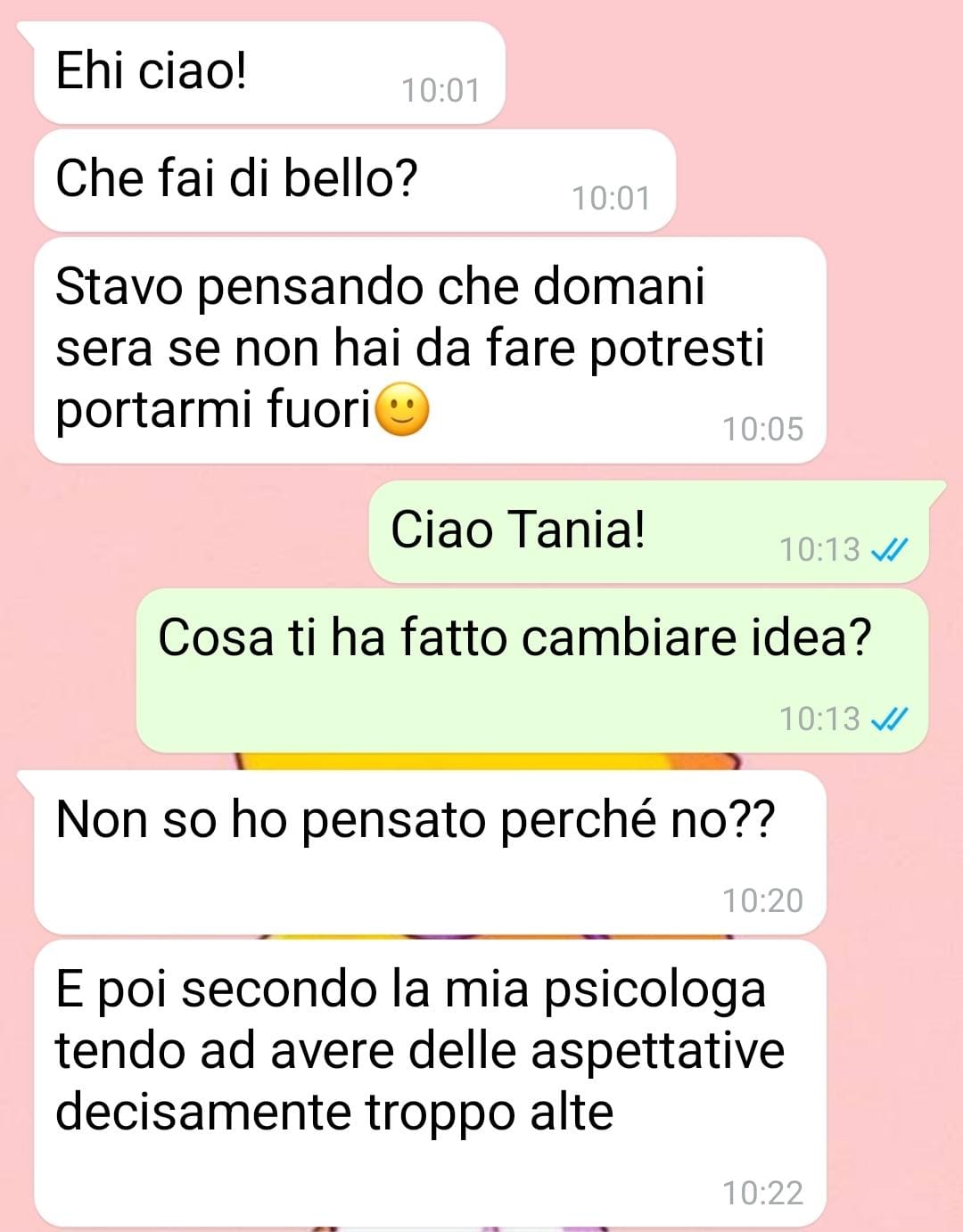Tap the read checkmarks on 'Cosa ti ha fatto'
This screenshot has height=1232, width=963.
(x=889, y=719)
